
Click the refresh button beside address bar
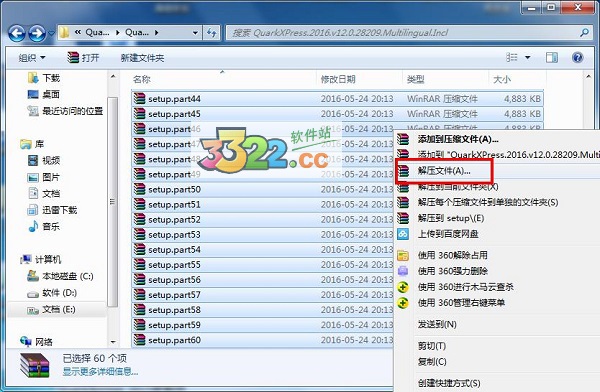pos(211,33)
